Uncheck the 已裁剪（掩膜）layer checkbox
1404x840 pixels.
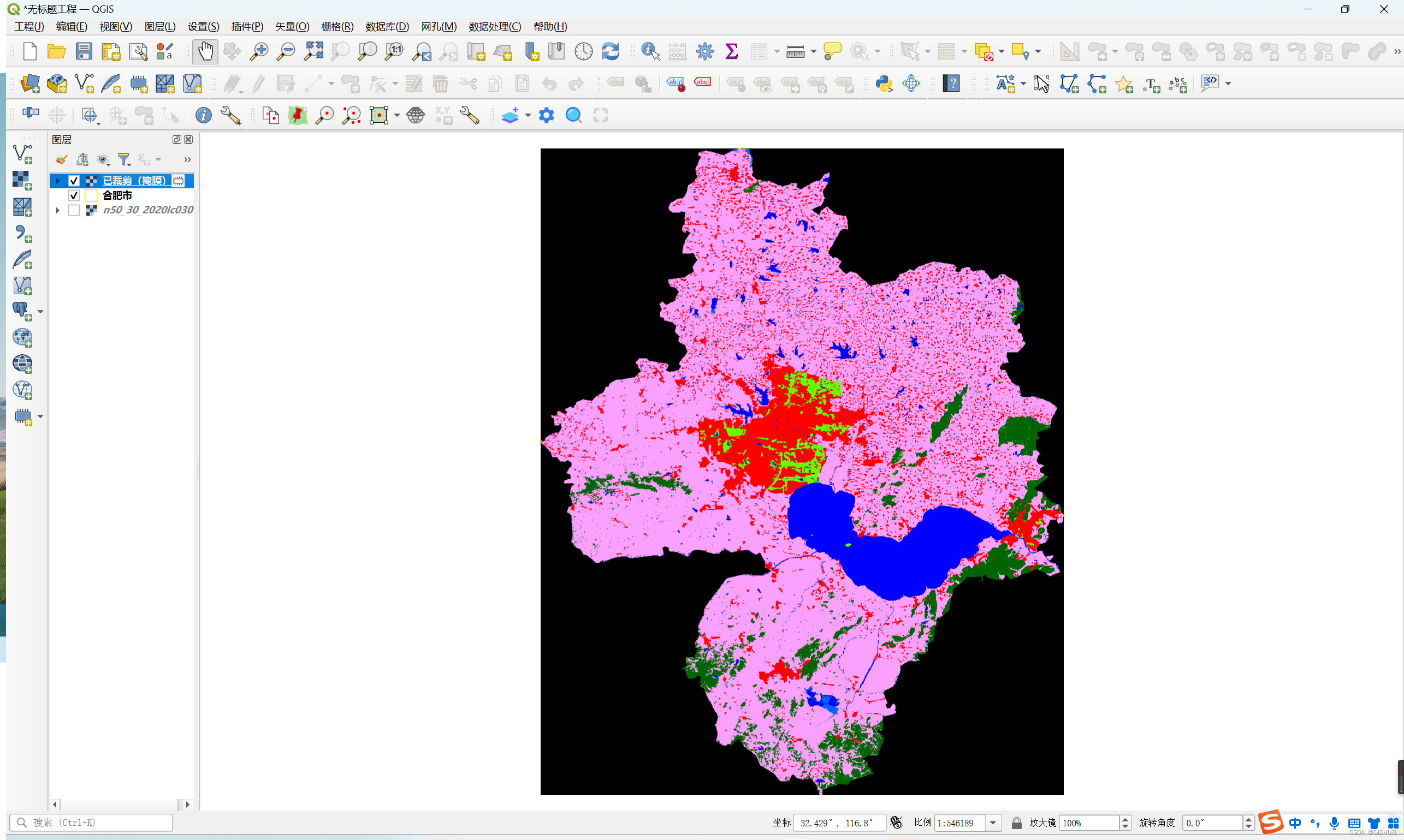[74, 181]
